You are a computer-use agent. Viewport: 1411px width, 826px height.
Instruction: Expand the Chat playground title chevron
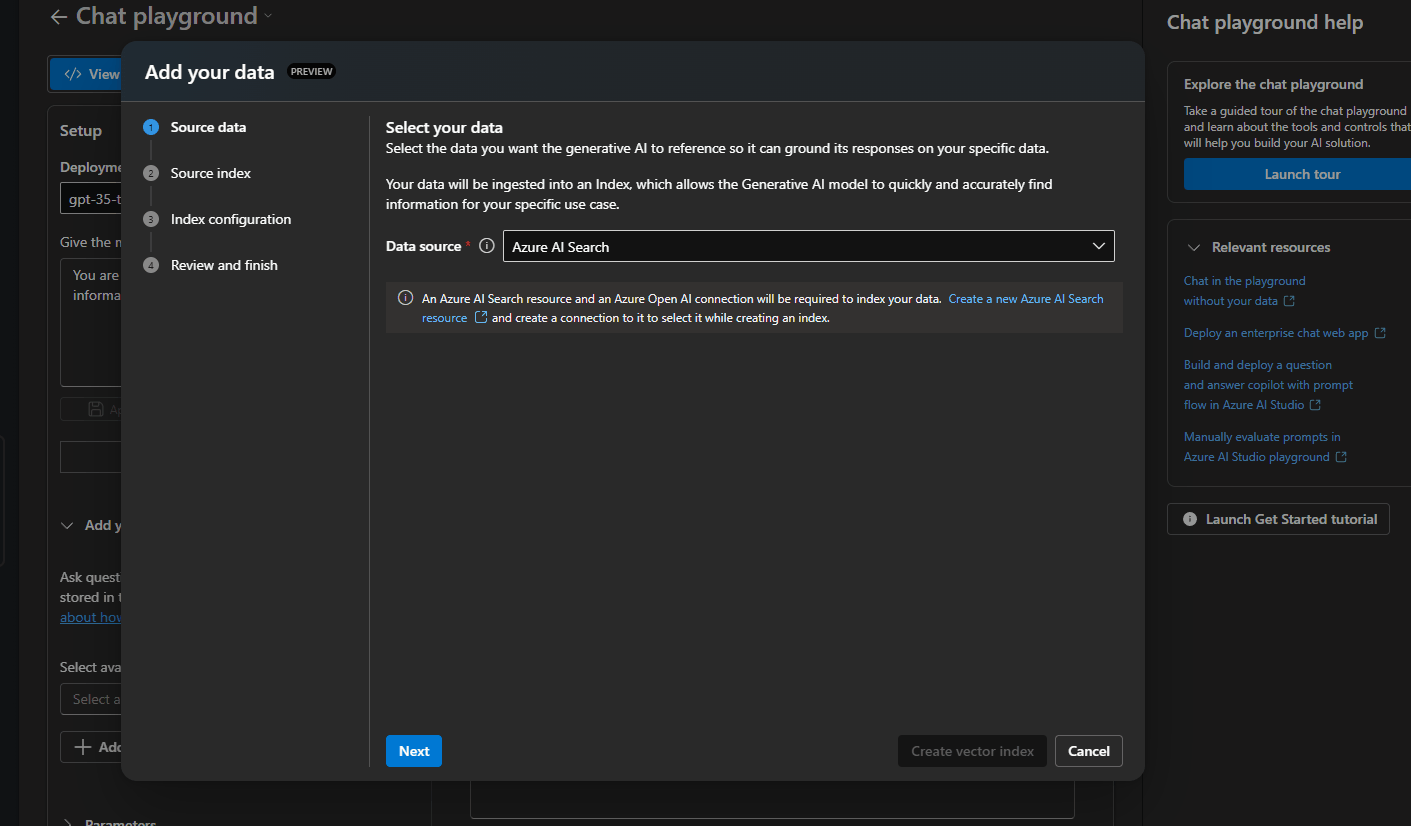(267, 16)
